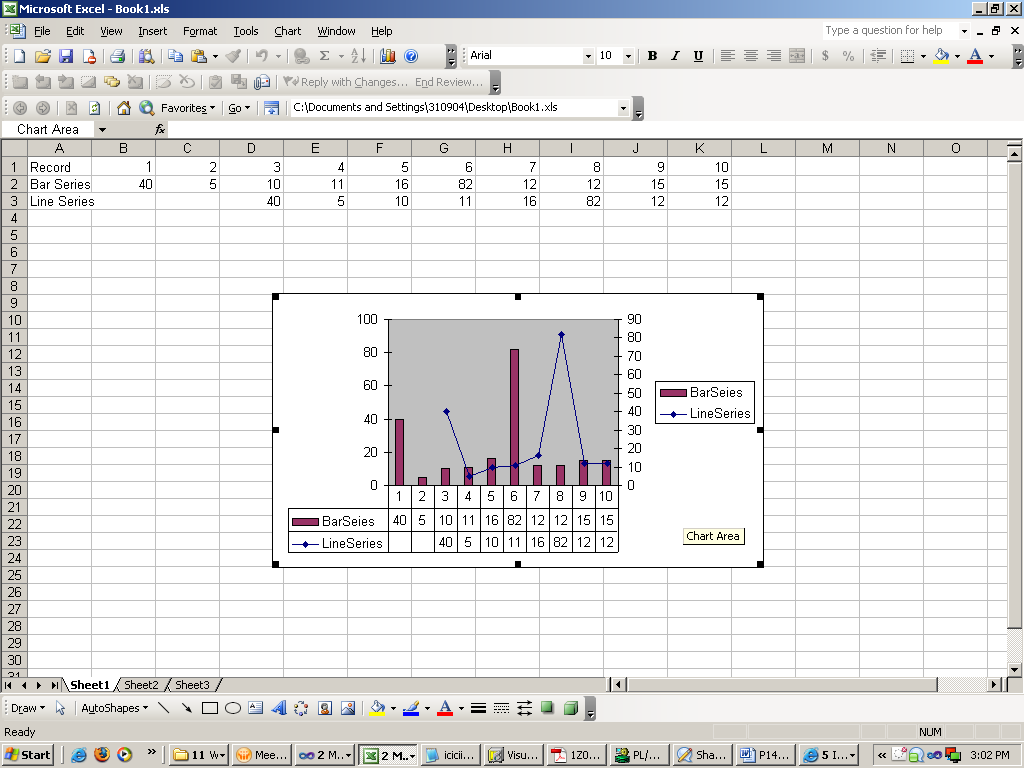Toggle Underline formatting
Viewport: 1024px width, 768px height.
(x=698, y=56)
